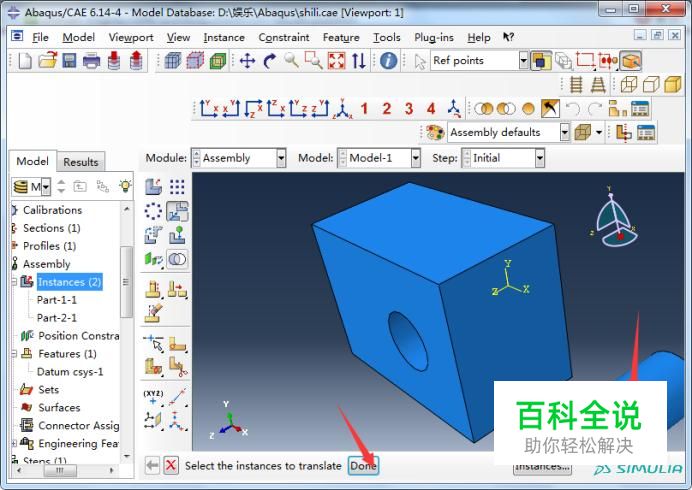Screen dimensions: 692x490
Task: Select the Translate Instance tool
Action: [x=177, y=211]
